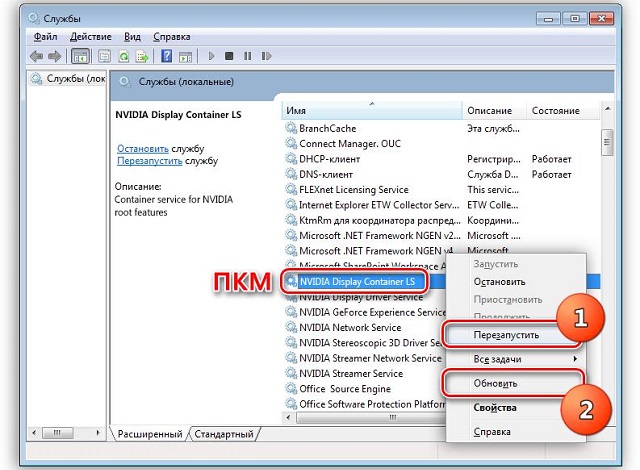Click the gear icon beside BranchCache

pos(291,128)
